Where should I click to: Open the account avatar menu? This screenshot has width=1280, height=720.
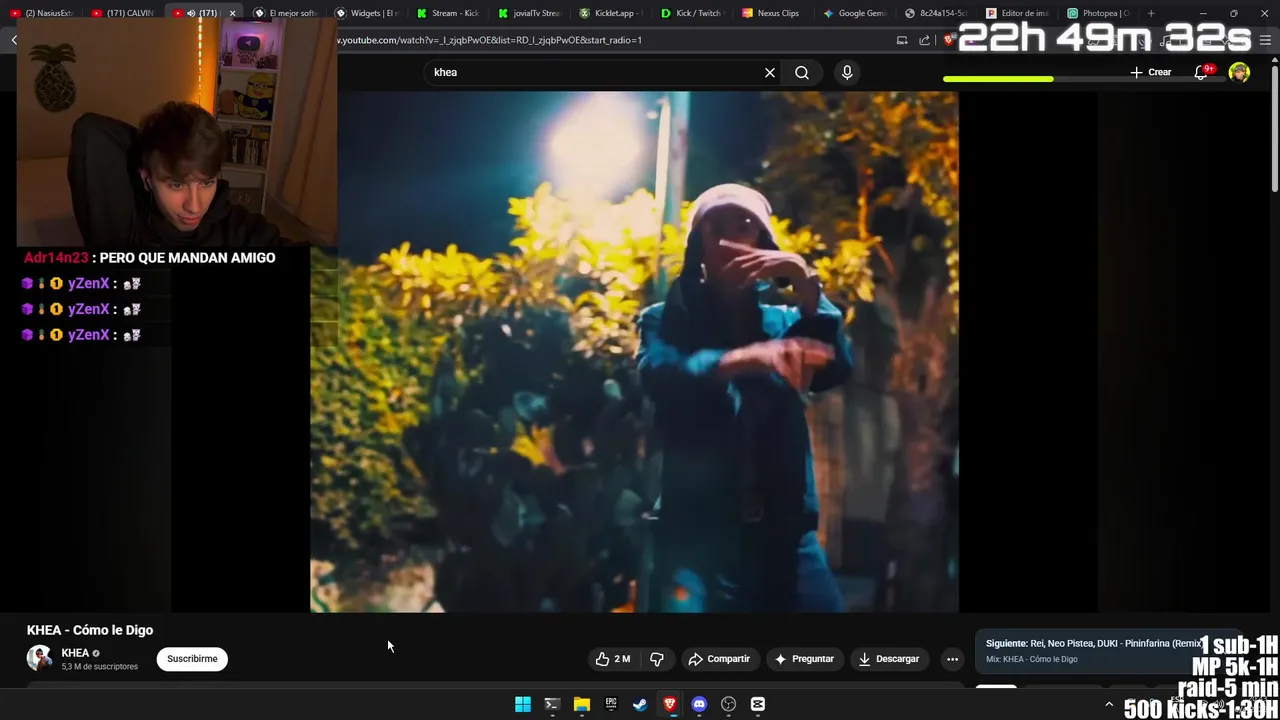[1239, 72]
